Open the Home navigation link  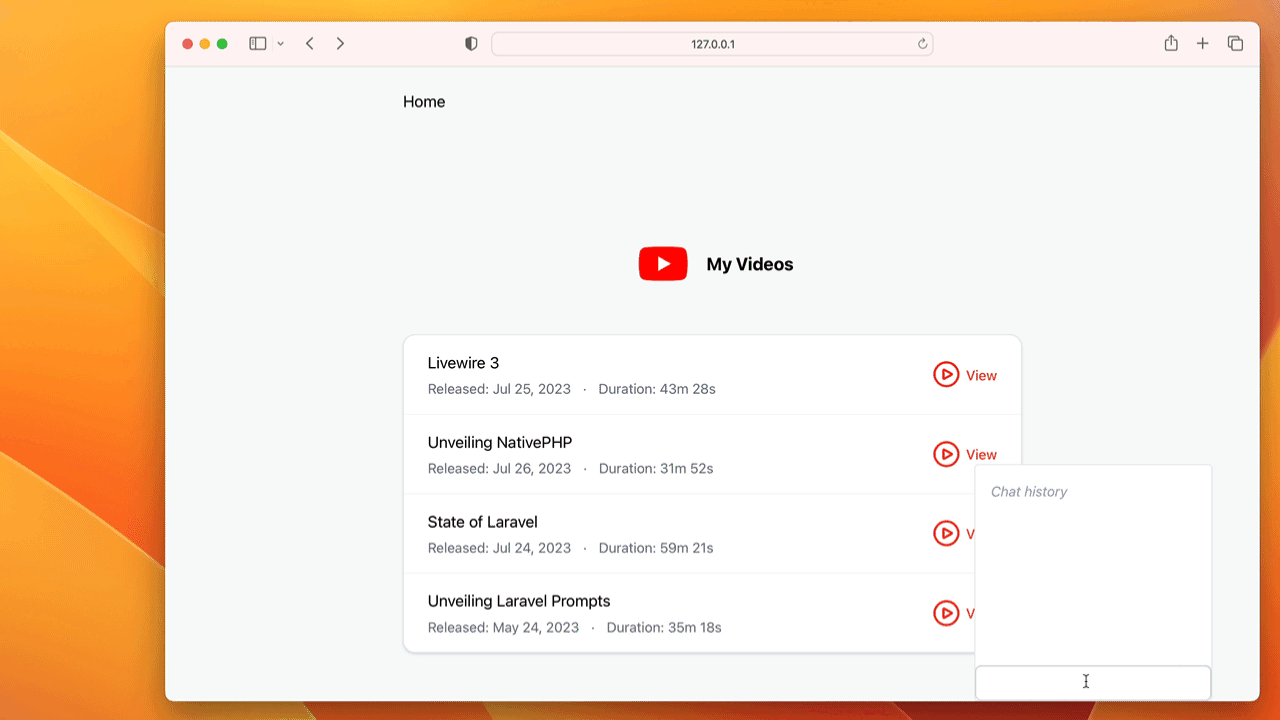click(x=424, y=102)
